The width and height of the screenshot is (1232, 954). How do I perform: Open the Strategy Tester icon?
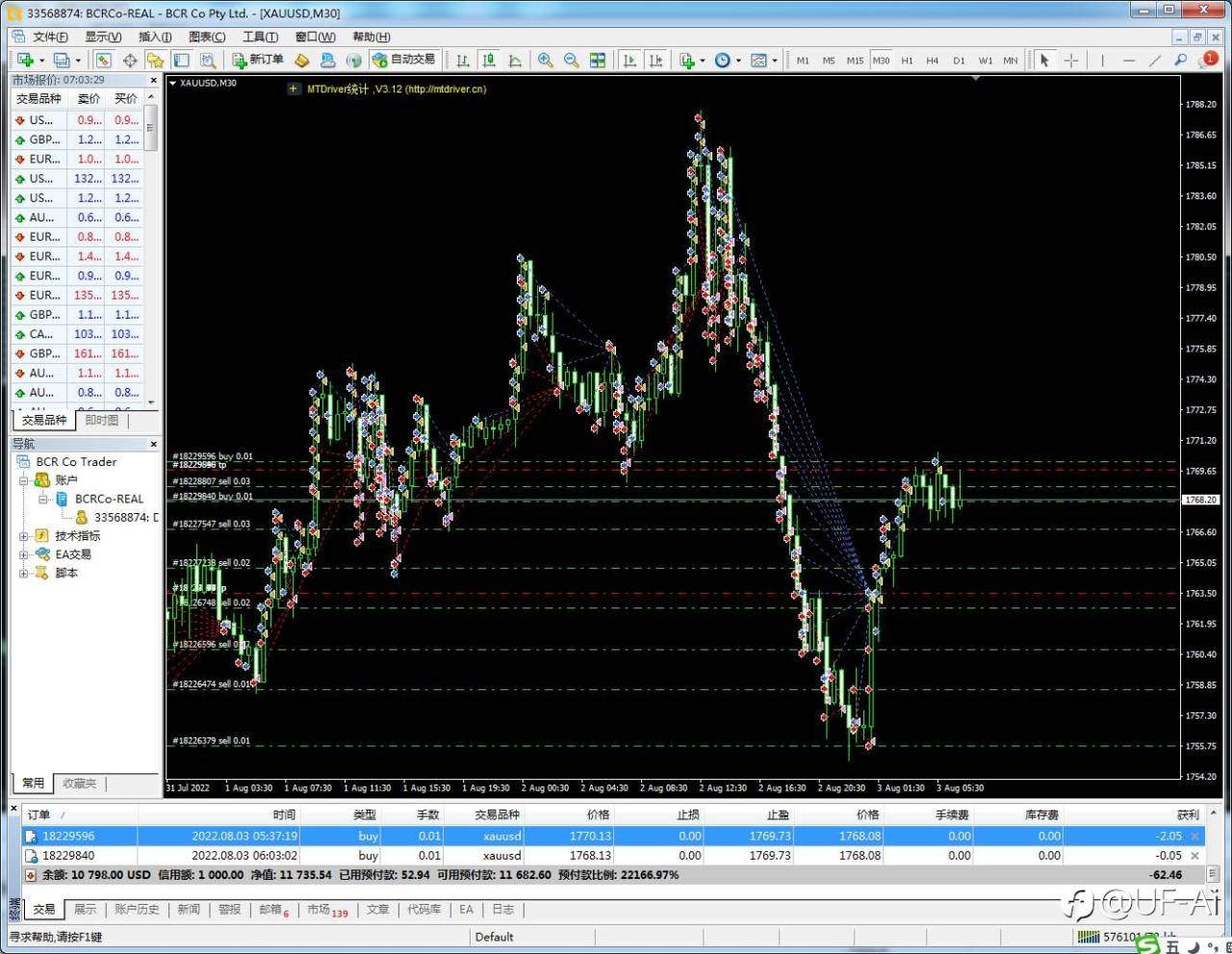[208, 60]
